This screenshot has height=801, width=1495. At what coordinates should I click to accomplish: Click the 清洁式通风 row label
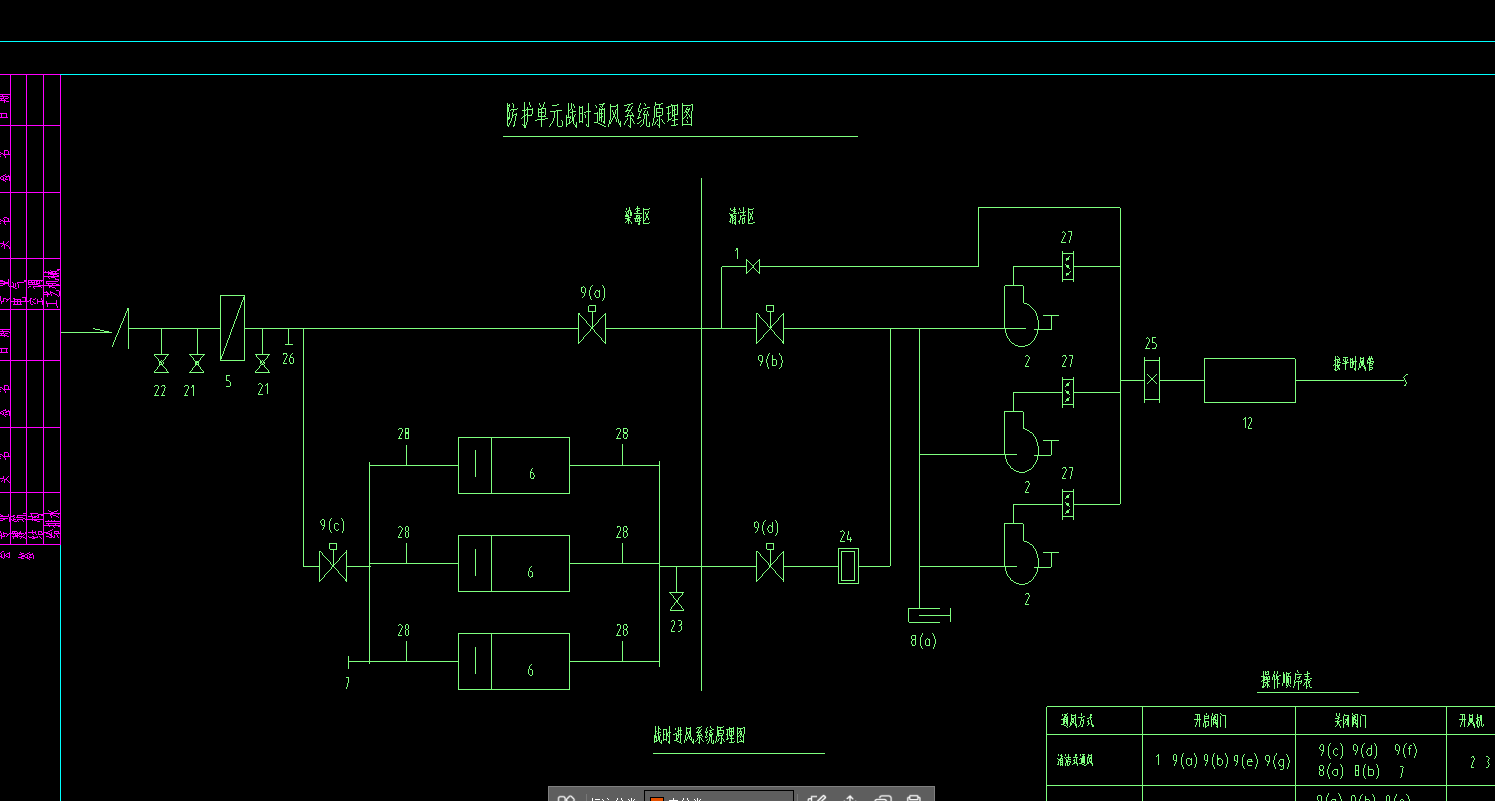coord(1075,761)
